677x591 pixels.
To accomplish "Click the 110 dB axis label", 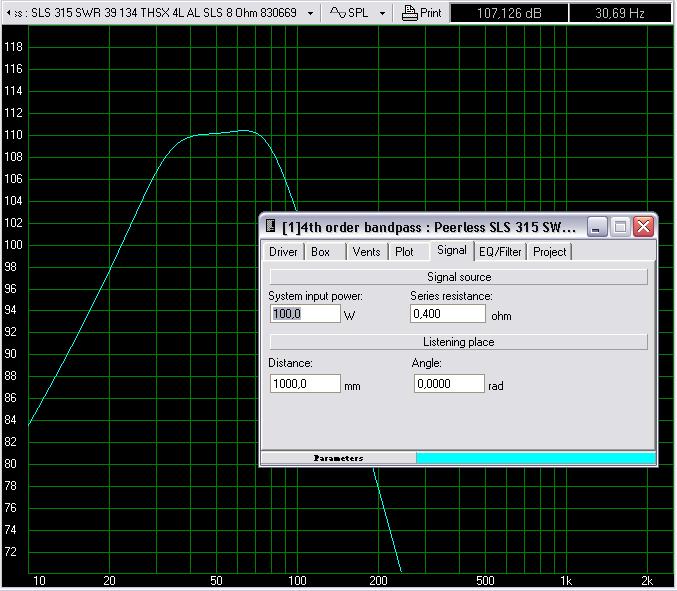I will click(x=13, y=135).
